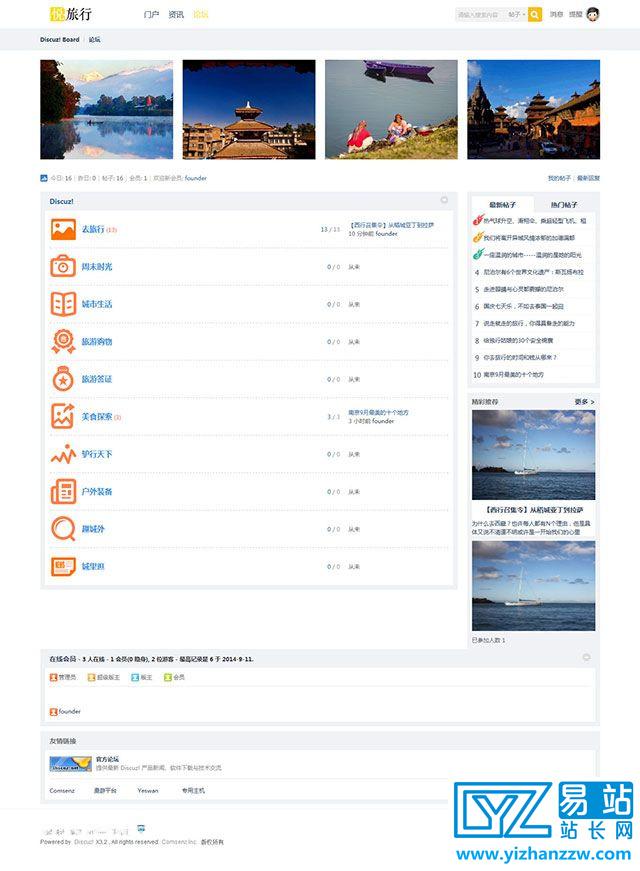Click the Discuz official forum logo image
Screen dimensions: 640x871
[71, 764]
